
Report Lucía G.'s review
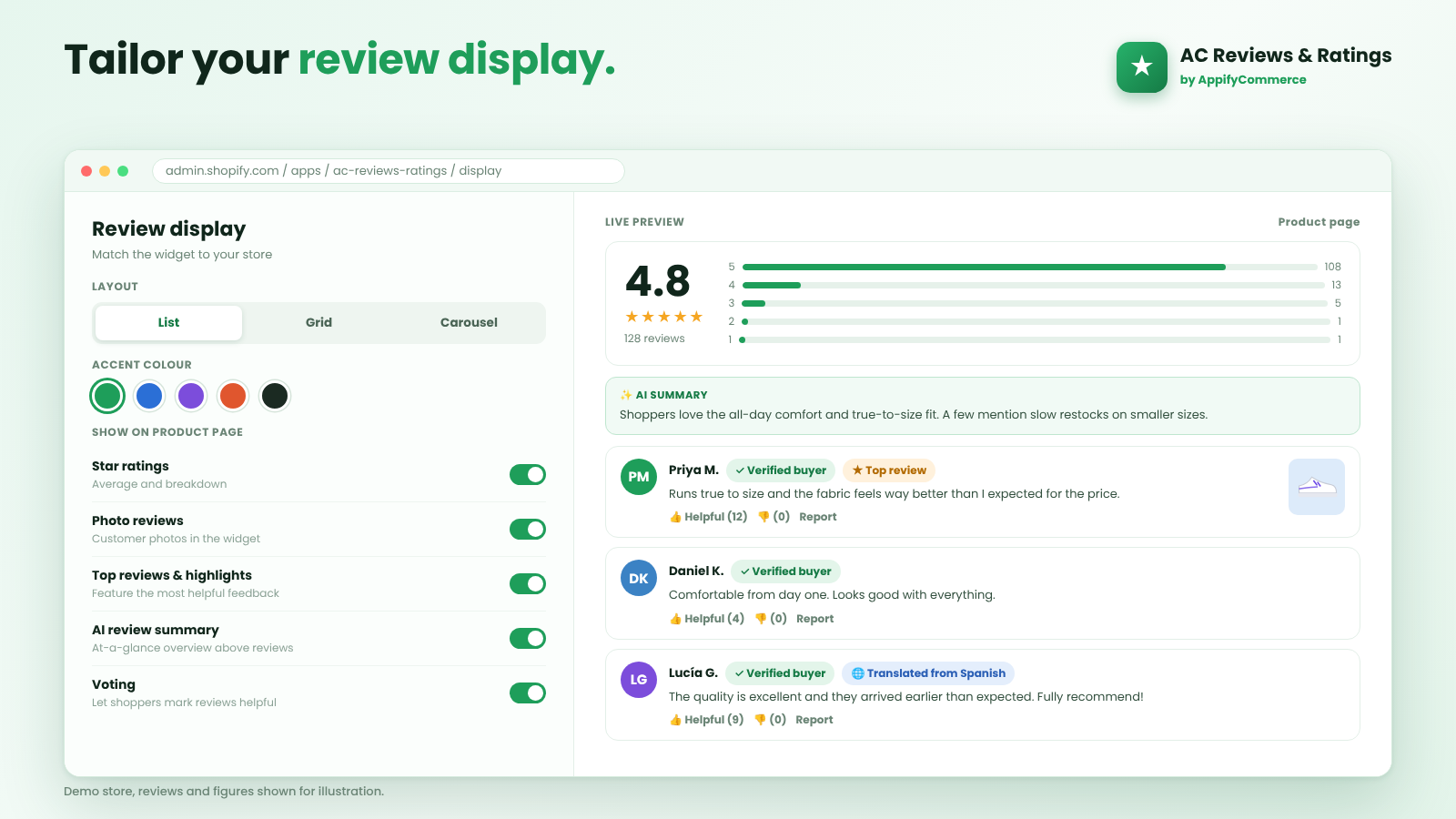814,720
